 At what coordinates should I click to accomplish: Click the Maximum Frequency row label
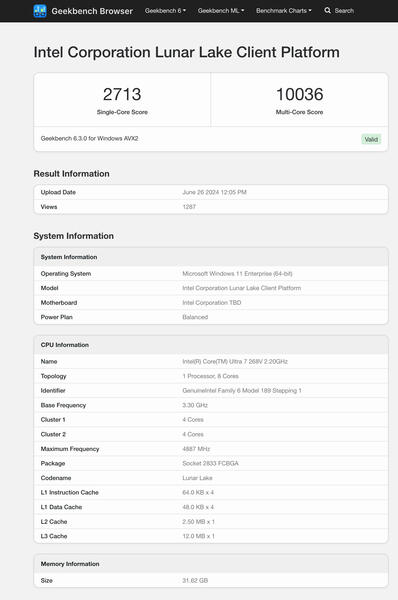(70, 449)
